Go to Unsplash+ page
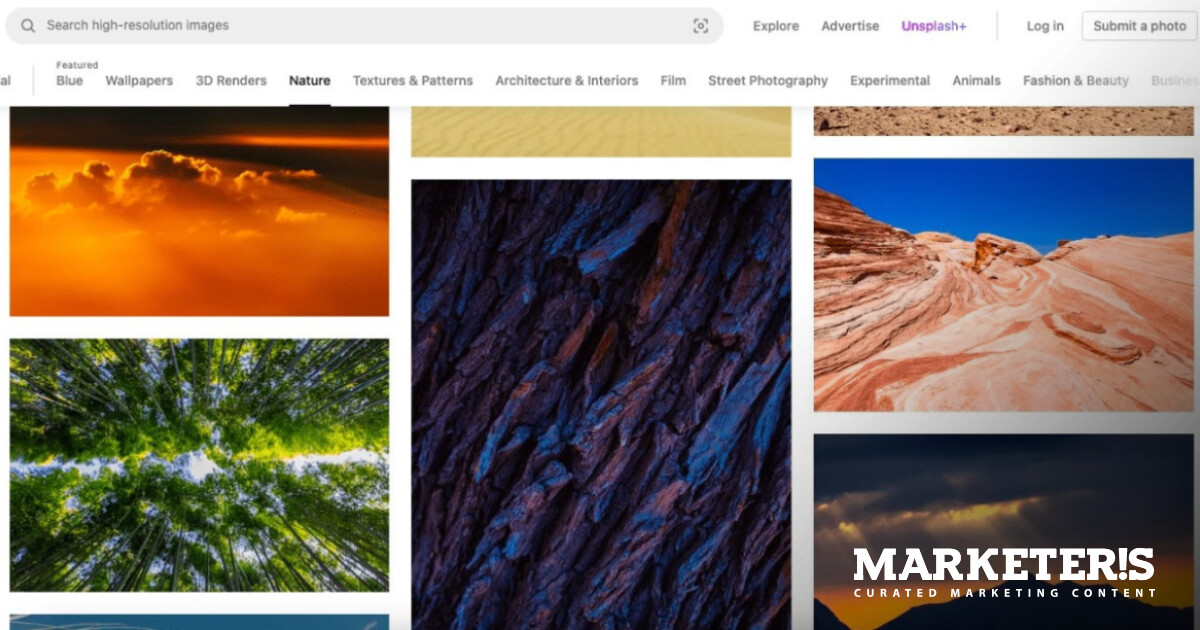The image size is (1200, 630). (x=933, y=26)
